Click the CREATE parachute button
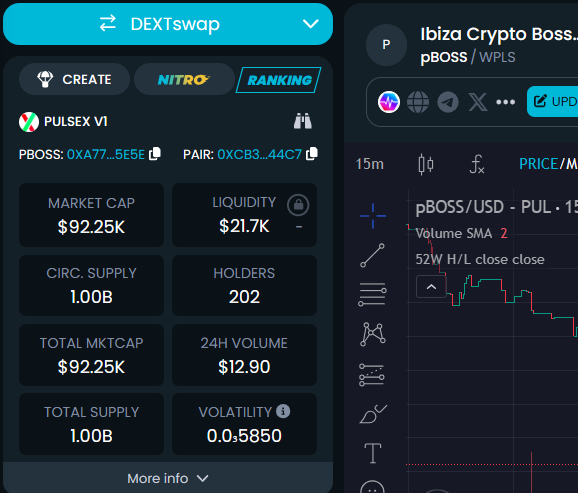This screenshot has width=578, height=493. point(74,79)
